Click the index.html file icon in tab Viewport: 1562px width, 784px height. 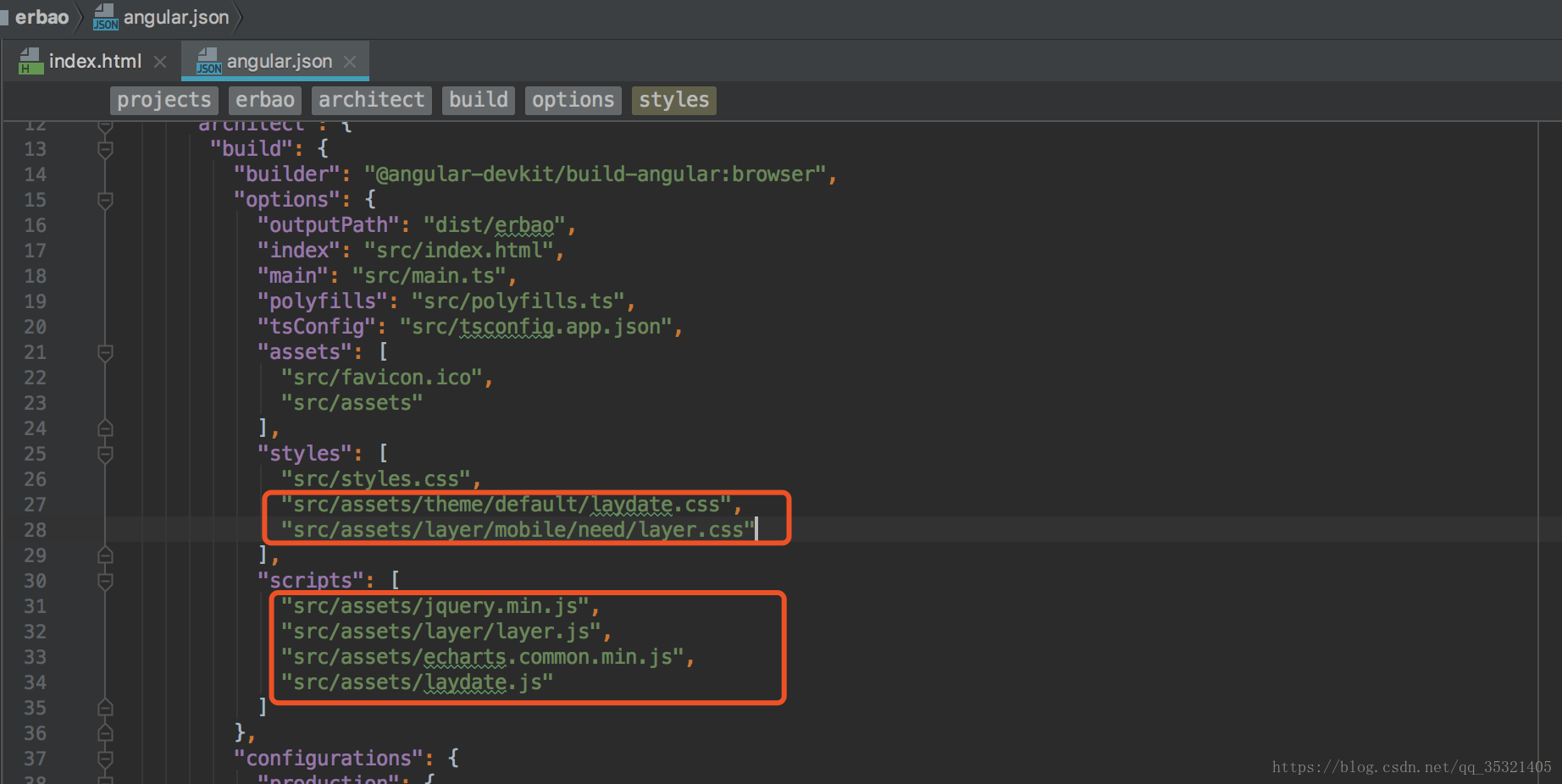tap(30, 61)
